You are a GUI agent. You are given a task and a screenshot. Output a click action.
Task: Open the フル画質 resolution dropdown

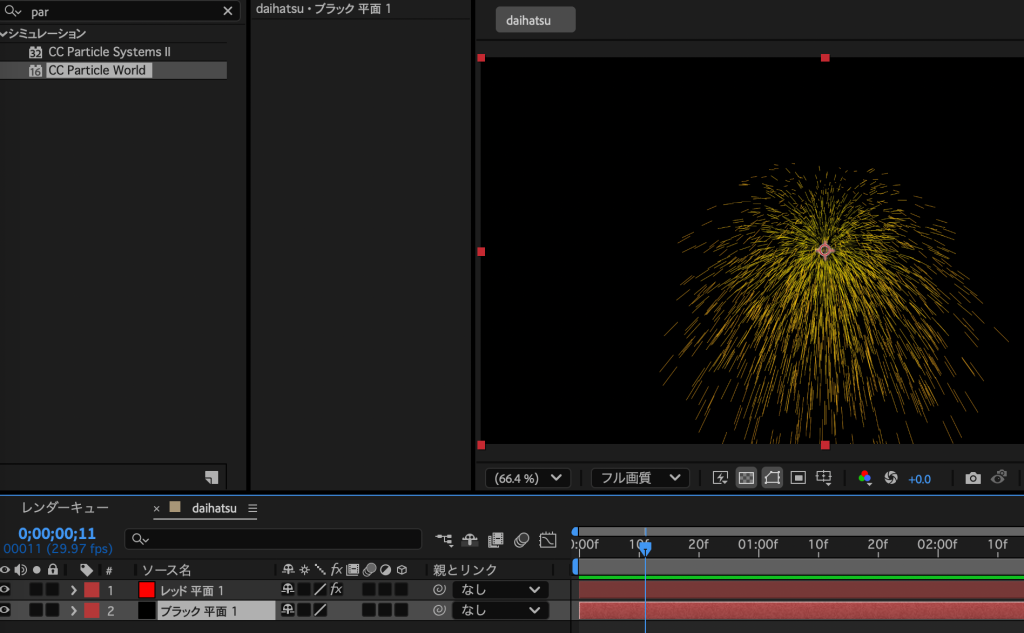pos(640,478)
